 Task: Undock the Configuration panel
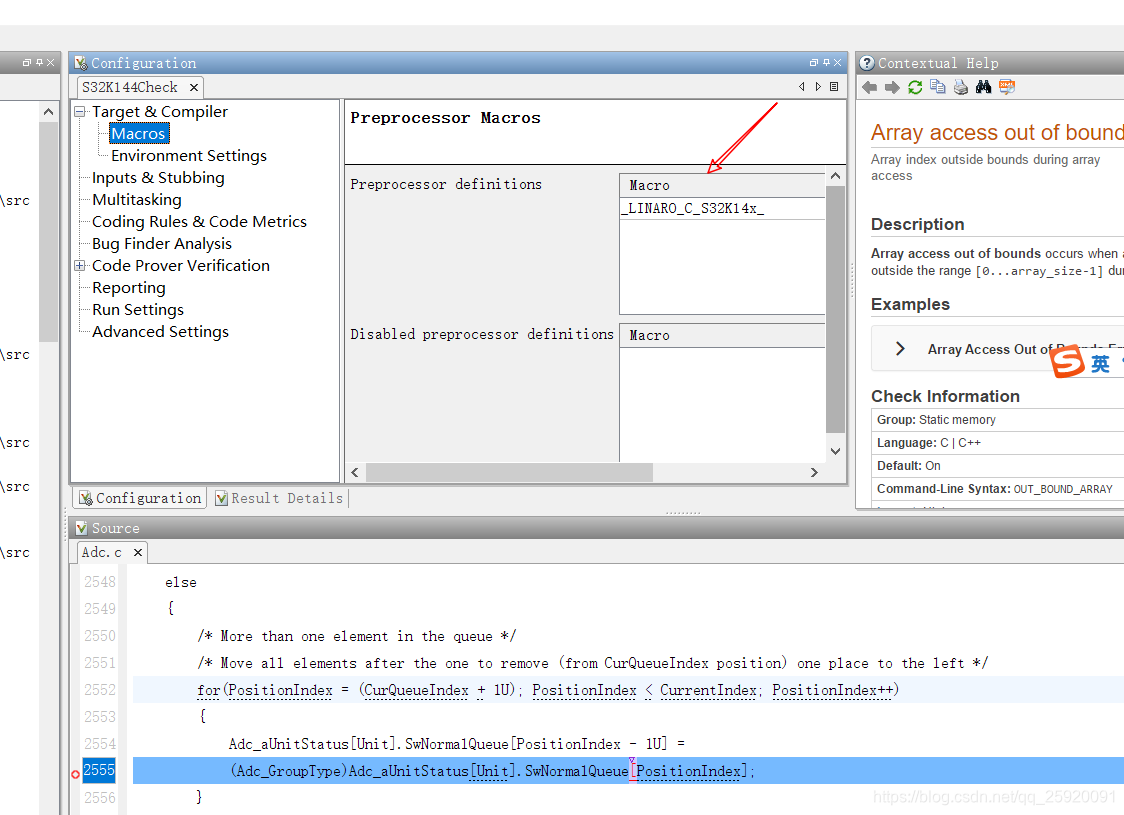(x=814, y=63)
